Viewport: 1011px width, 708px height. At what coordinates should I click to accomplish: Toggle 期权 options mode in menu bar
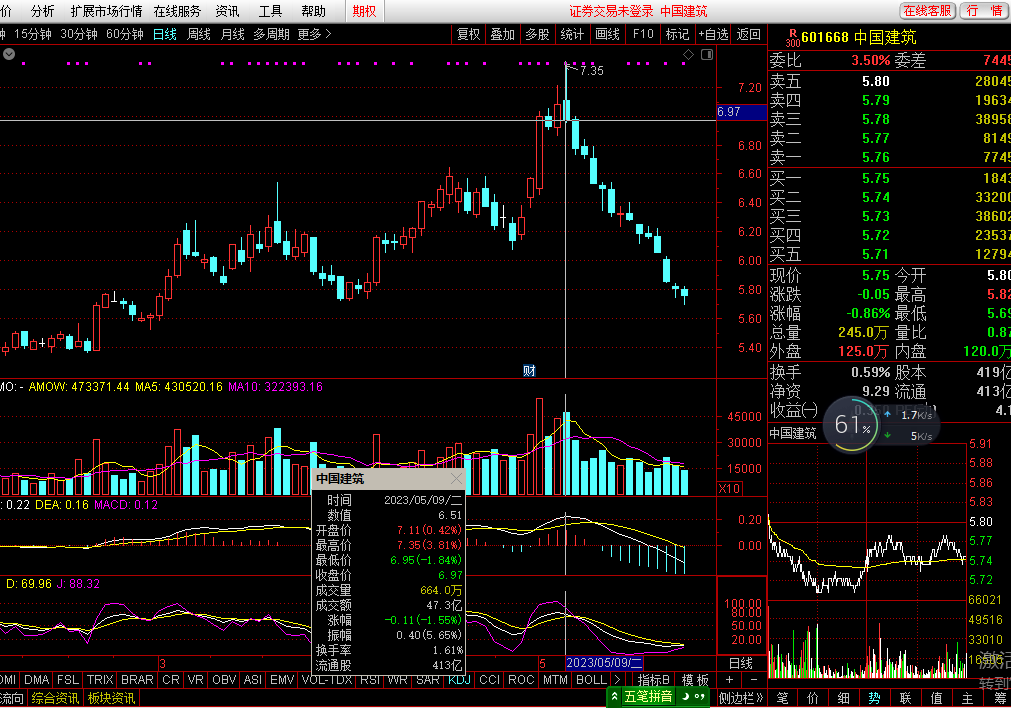click(365, 11)
